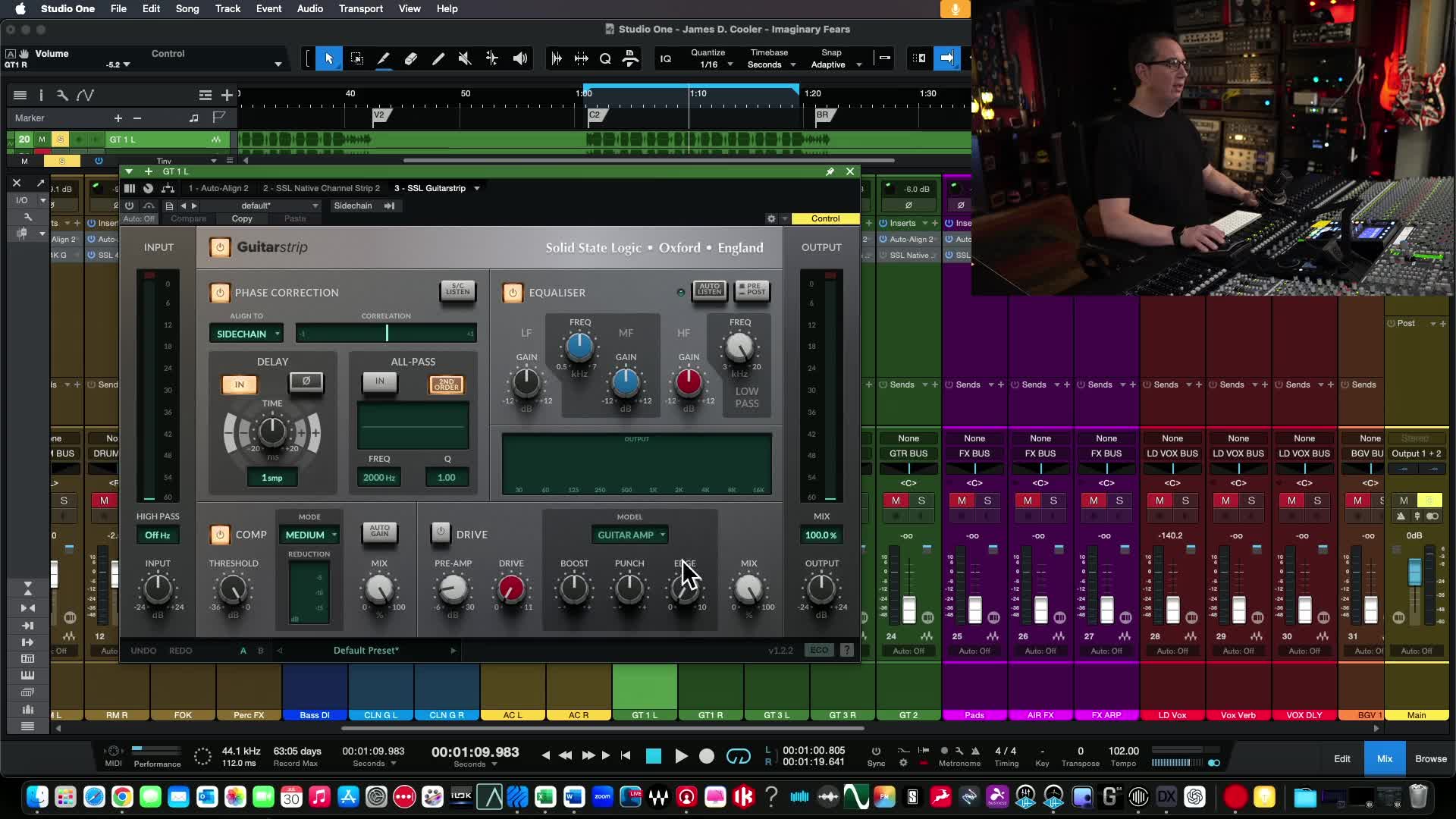Open the Transport menu
The height and width of the screenshot is (819, 1456).
click(x=360, y=8)
